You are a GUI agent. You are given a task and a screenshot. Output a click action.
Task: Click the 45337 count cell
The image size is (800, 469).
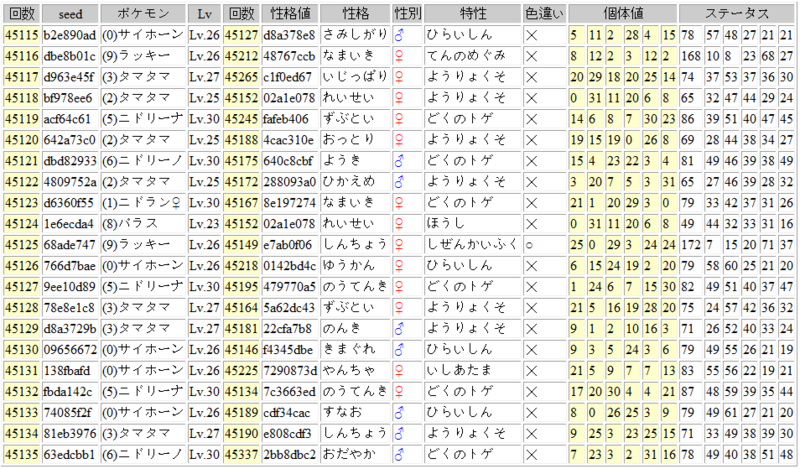click(x=241, y=454)
